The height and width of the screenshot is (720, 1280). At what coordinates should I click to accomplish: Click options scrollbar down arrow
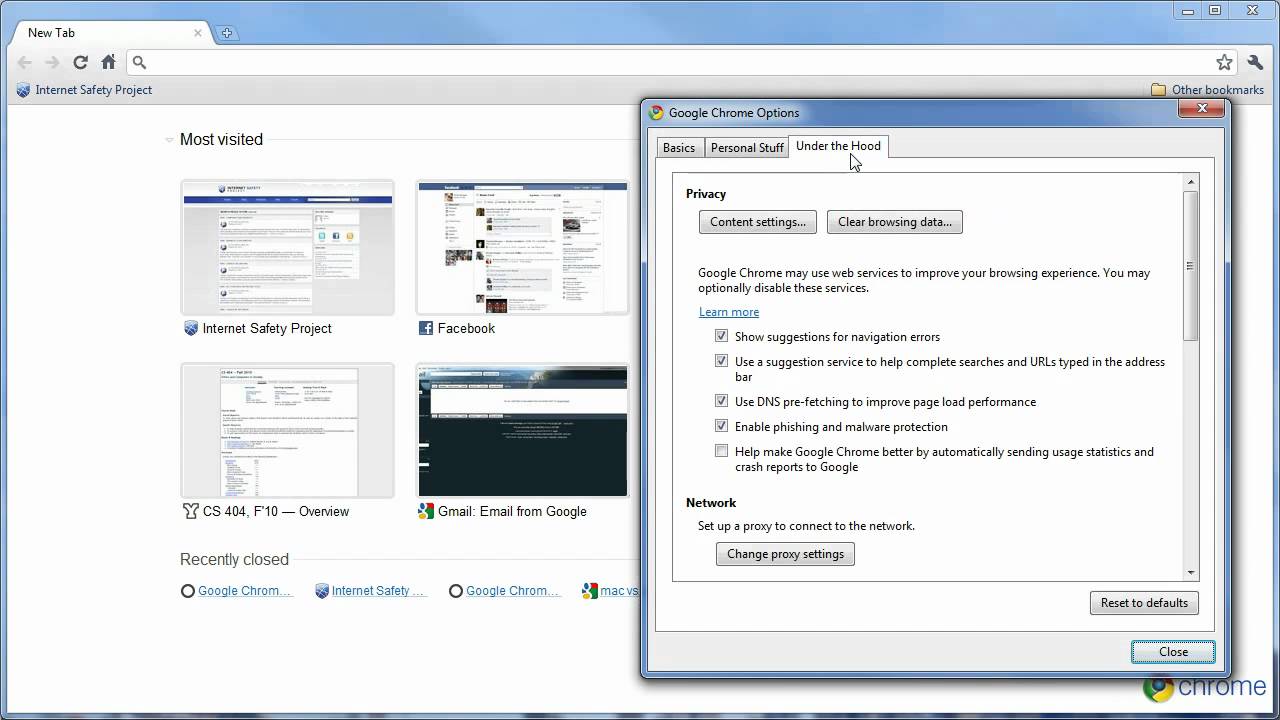(1190, 573)
